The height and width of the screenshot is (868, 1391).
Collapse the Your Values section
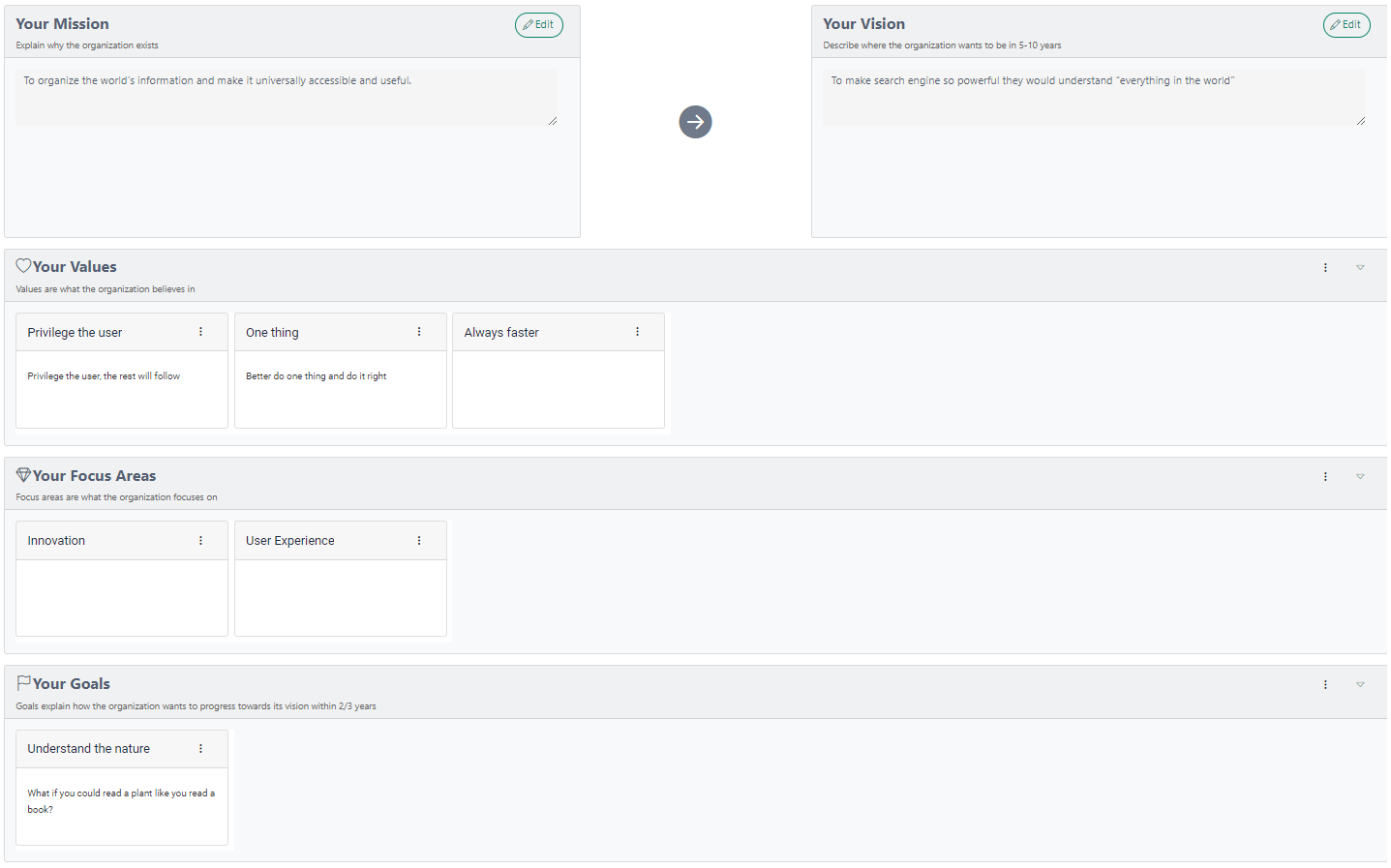(x=1360, y=268)
